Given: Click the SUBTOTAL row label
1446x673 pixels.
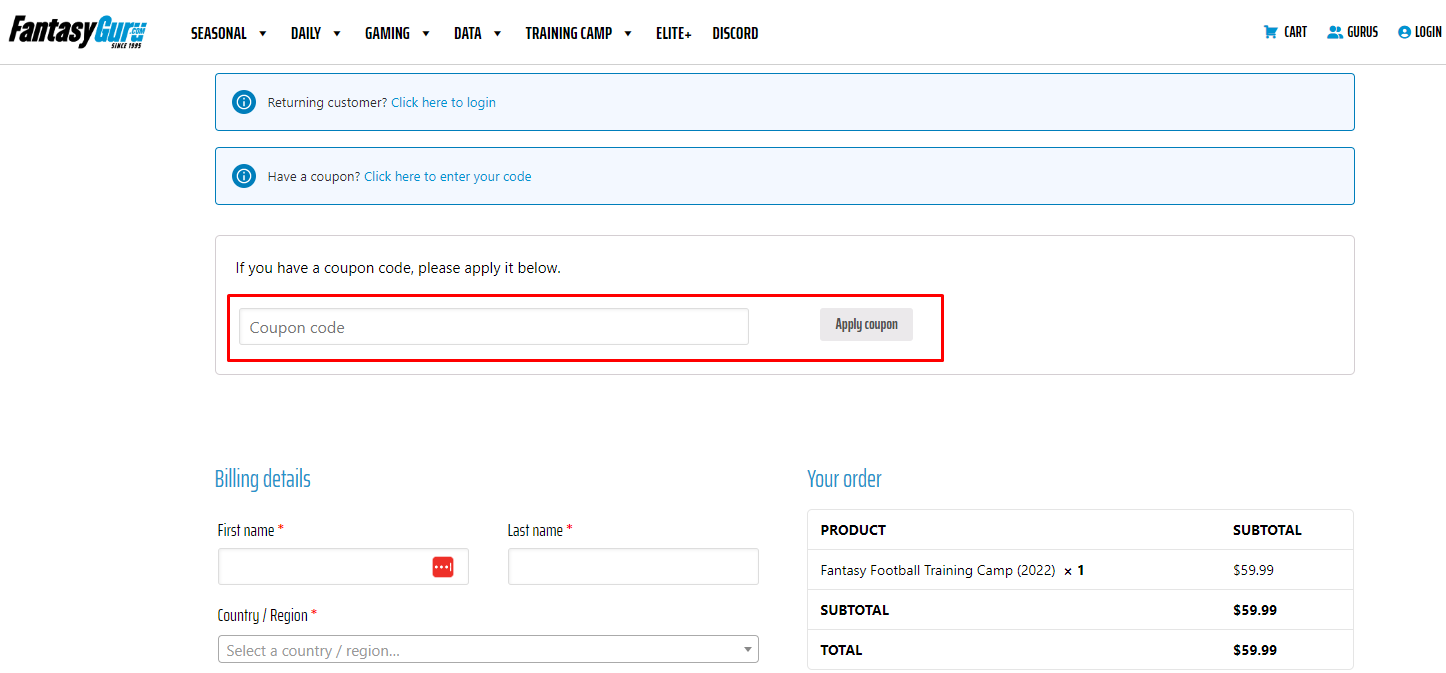Looking at the screenshot, I should coord(855,610).
